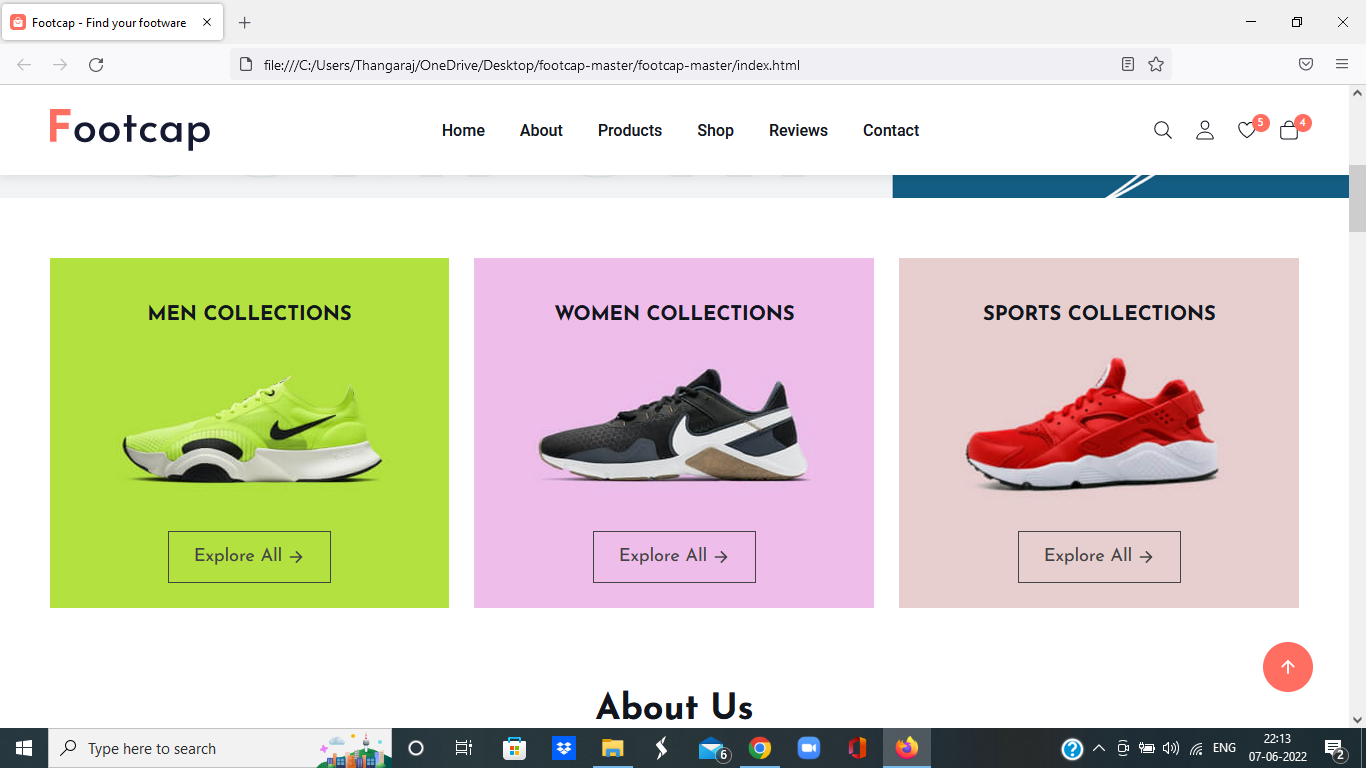Image resolution: width=1366 pixels, height=768 pixels.
Task: Launch Zoom from the taskbar
Action: click(x=809, y=748)
